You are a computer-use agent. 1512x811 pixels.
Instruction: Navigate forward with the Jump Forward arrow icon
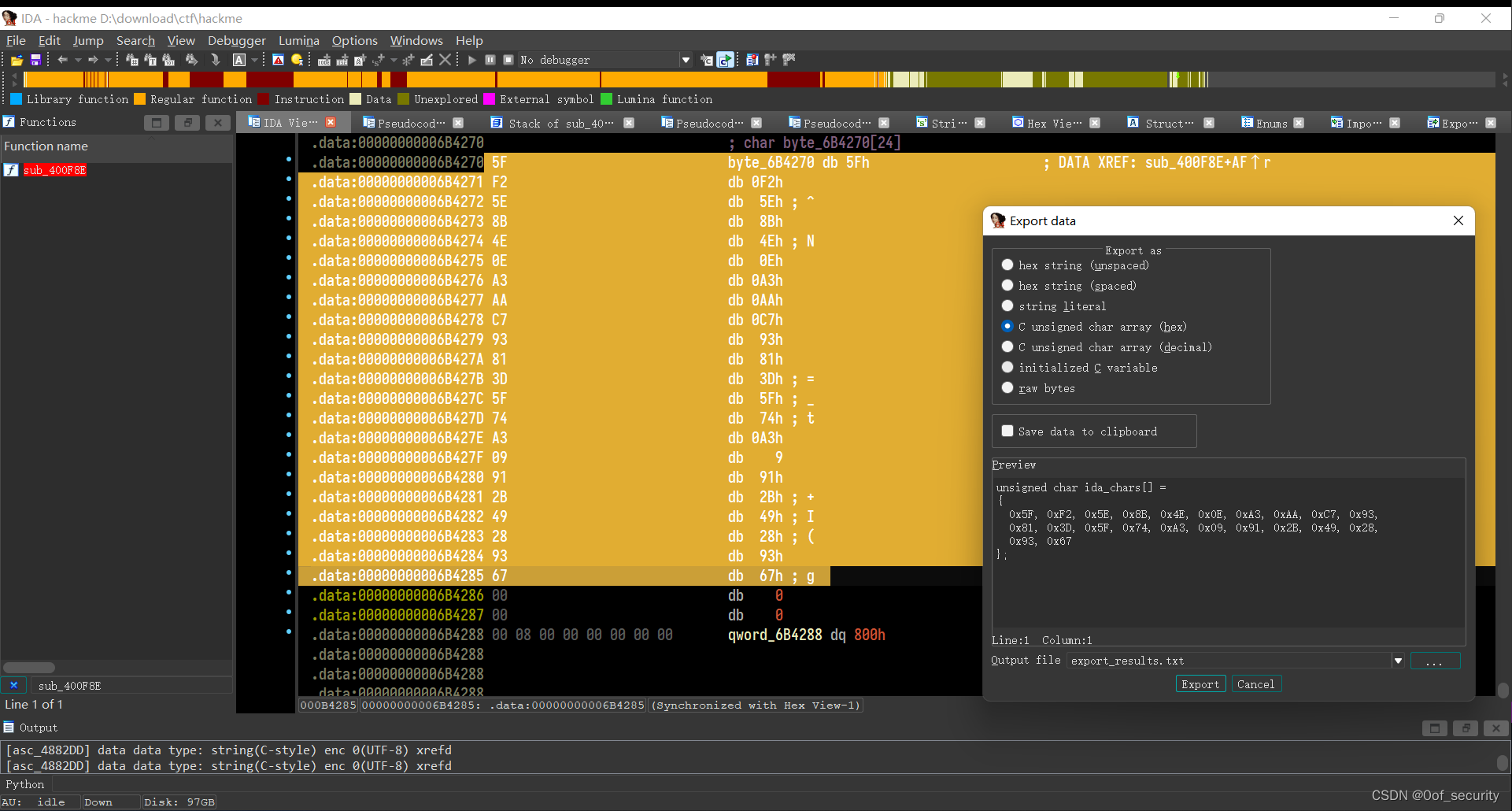pos(94,60)
